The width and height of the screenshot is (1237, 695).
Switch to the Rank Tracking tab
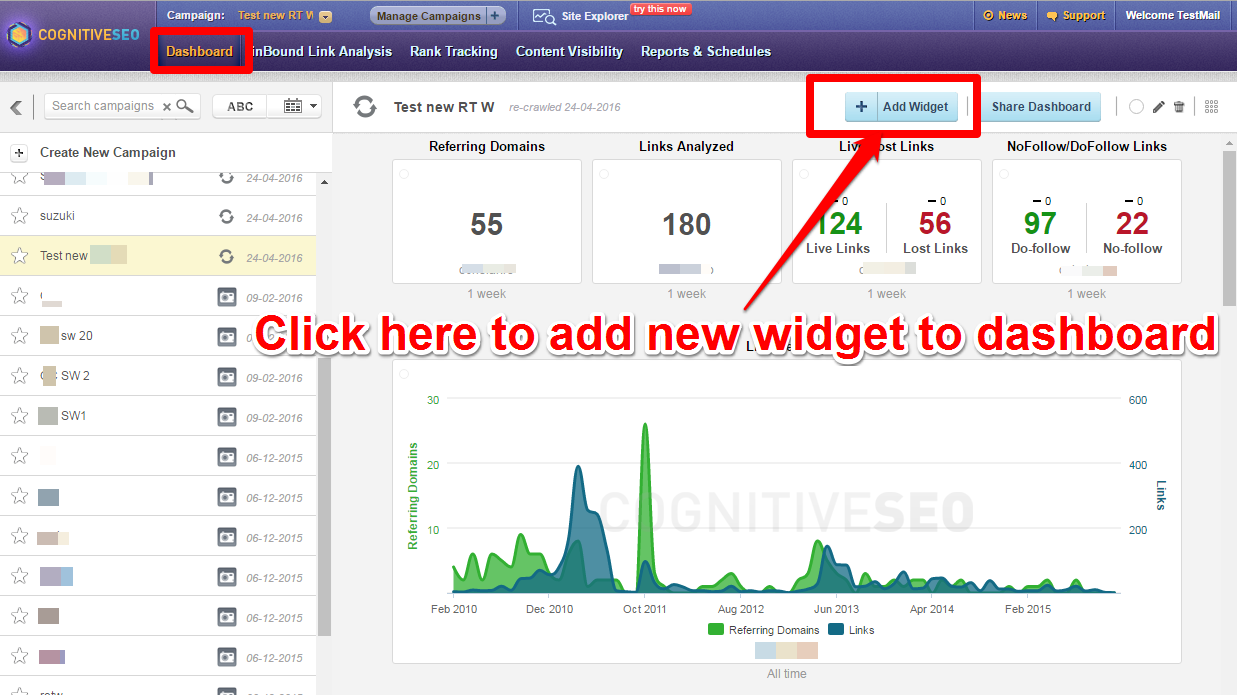453,51
